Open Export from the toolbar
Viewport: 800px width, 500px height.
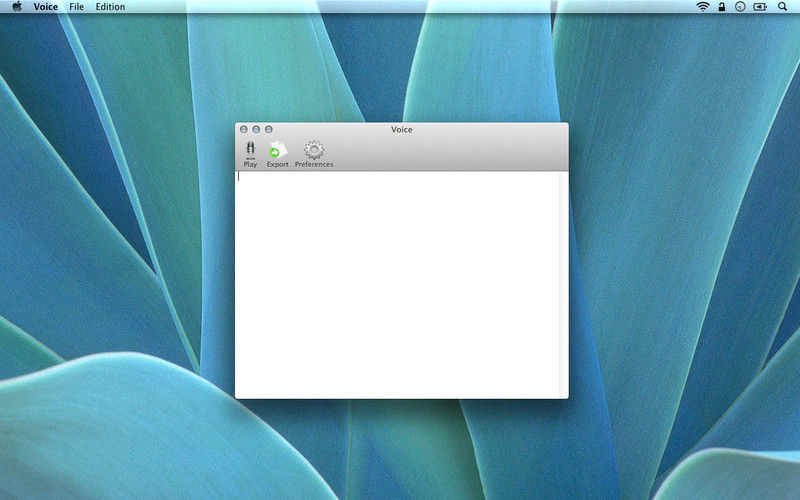pos(277,154)
